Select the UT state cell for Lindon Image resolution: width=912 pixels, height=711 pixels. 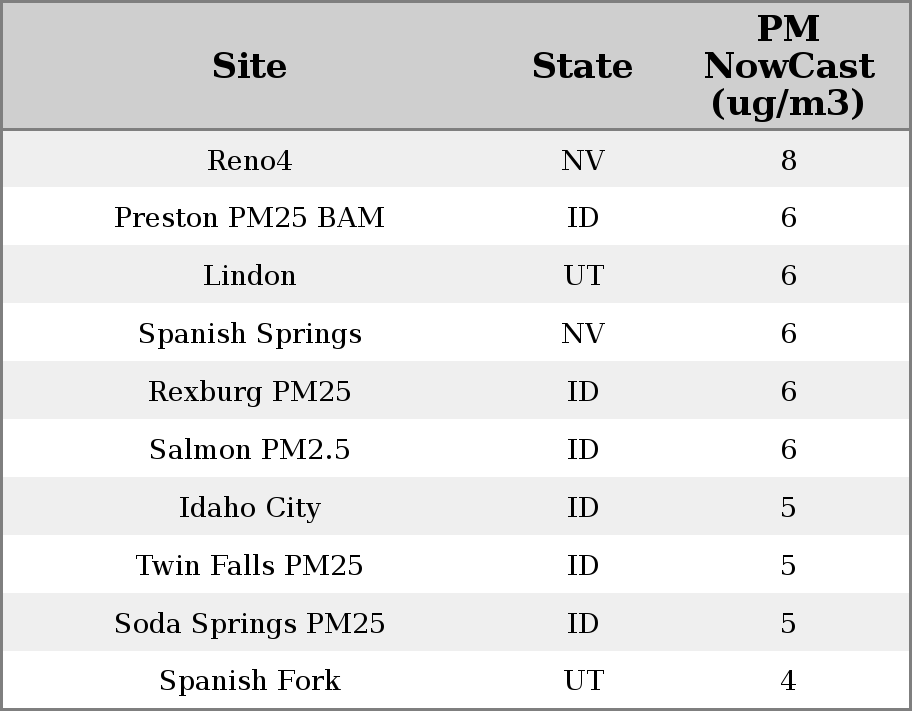[x=582, y=276]
